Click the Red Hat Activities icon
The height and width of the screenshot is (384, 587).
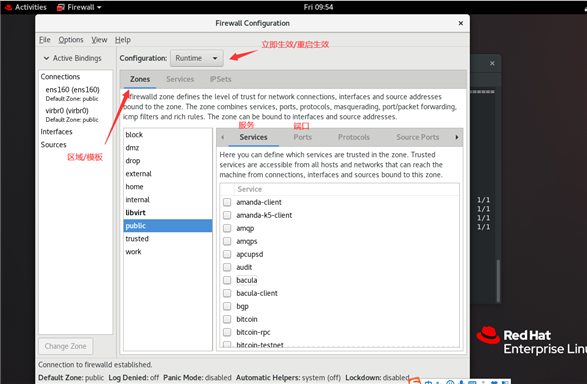point(8,7)
